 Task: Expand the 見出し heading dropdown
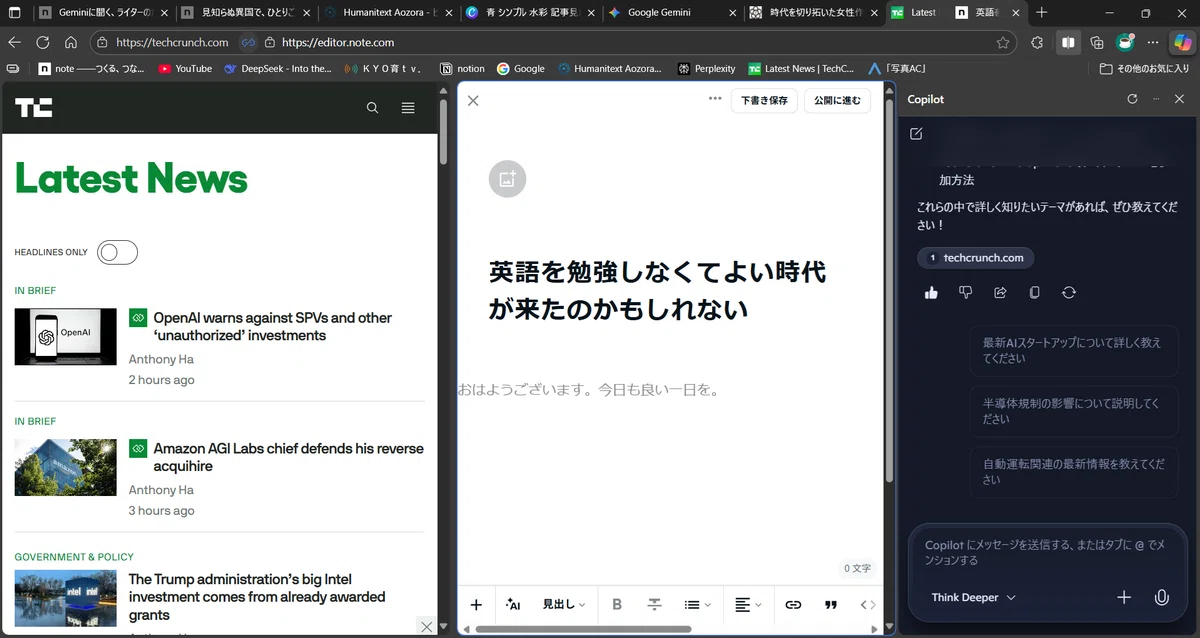pos(564,604)
